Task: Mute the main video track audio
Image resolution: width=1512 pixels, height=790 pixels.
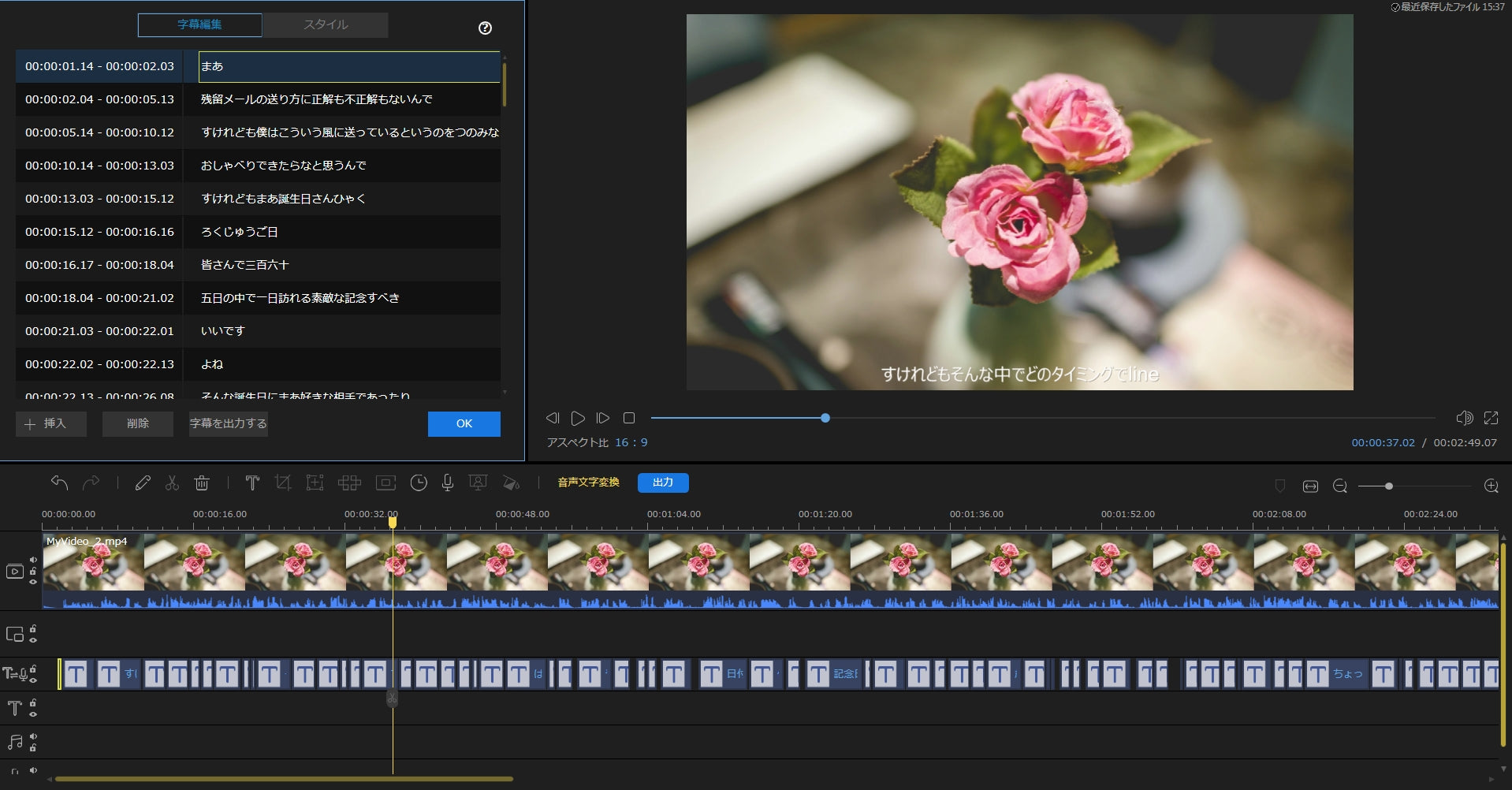Action: [33, 560]
